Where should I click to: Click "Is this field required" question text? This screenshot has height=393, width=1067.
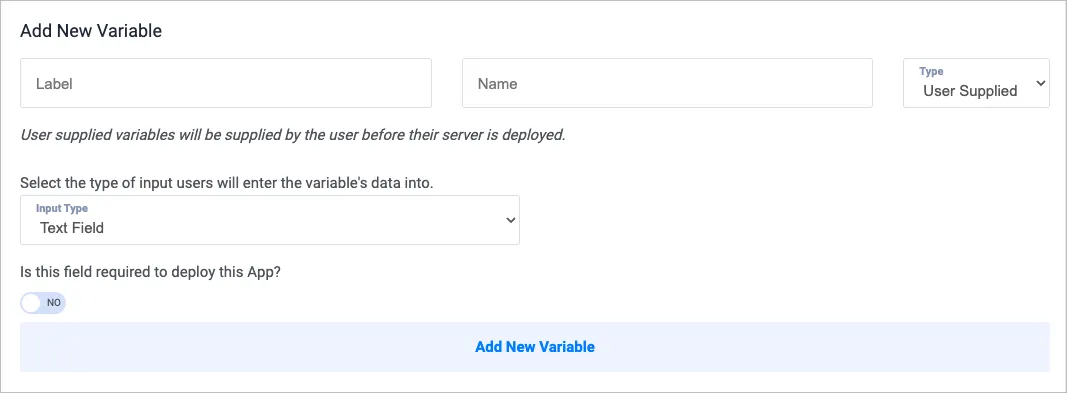[151, 273]
